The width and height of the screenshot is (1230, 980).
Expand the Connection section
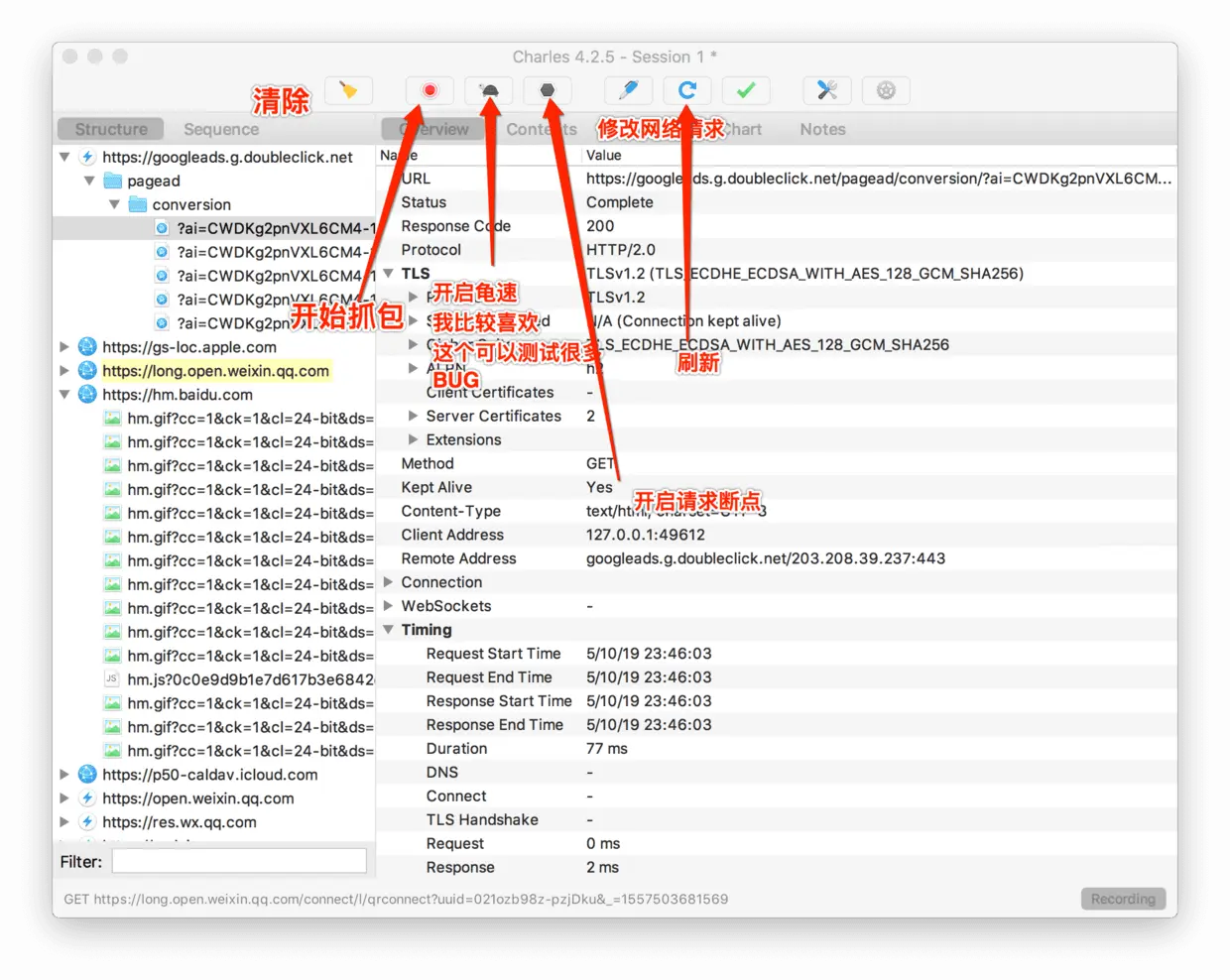click(389, 582)
